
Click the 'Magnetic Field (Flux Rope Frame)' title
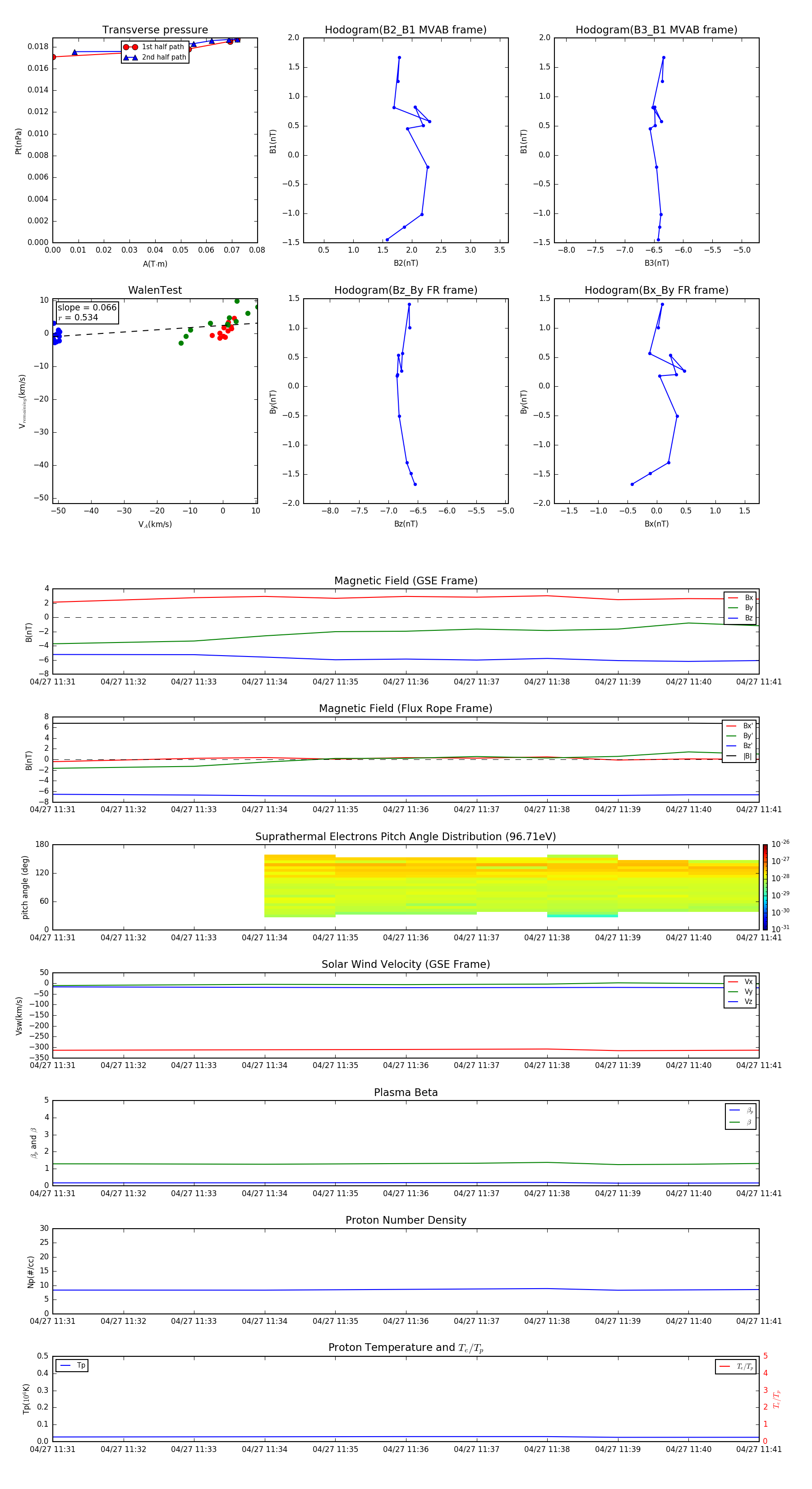click(406, 709)
